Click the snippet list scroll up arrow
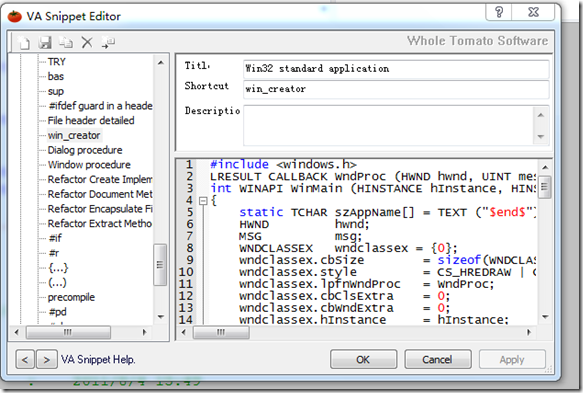Image resolution: width=583 pixels, height=393 pixels. (x=161, y=62)
